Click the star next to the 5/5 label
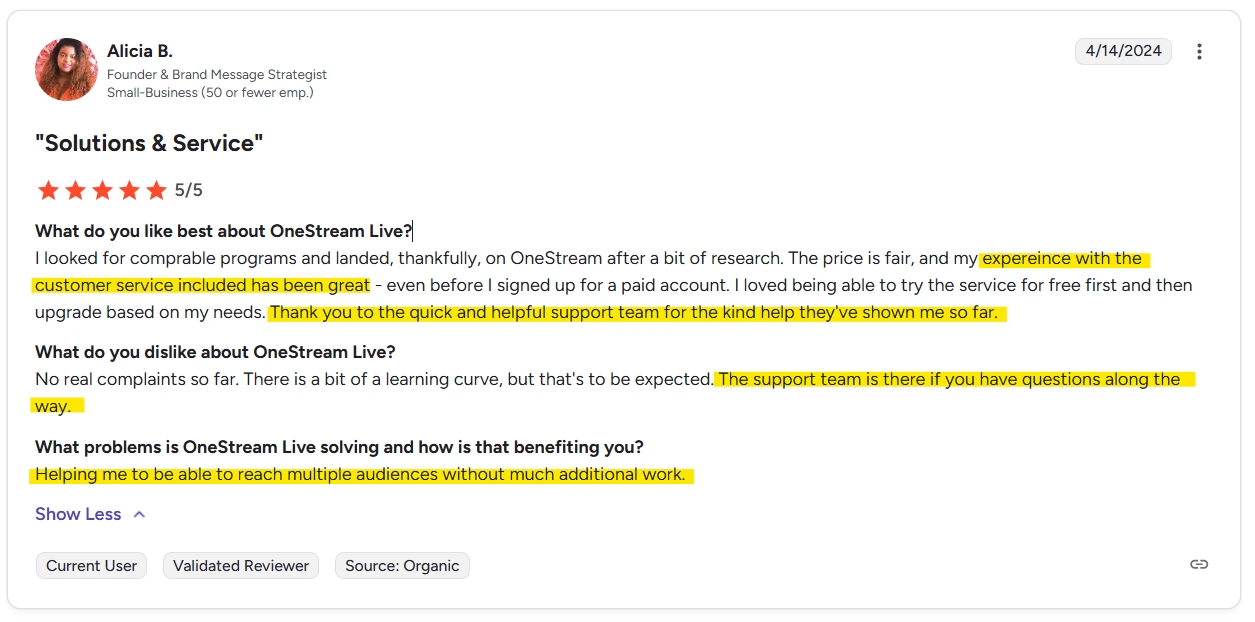This screenshot has height=622, width=1255. point(156,189)
